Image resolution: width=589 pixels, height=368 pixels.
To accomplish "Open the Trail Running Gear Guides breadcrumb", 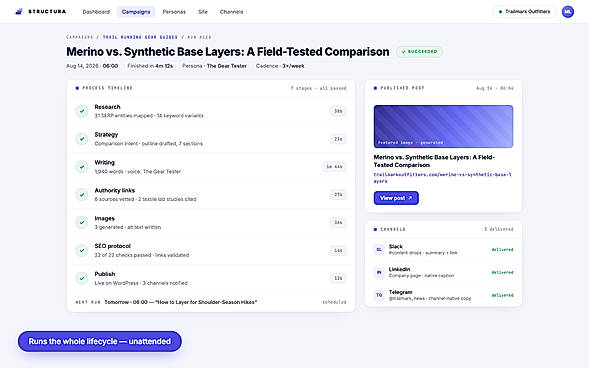I will point(140,37).
